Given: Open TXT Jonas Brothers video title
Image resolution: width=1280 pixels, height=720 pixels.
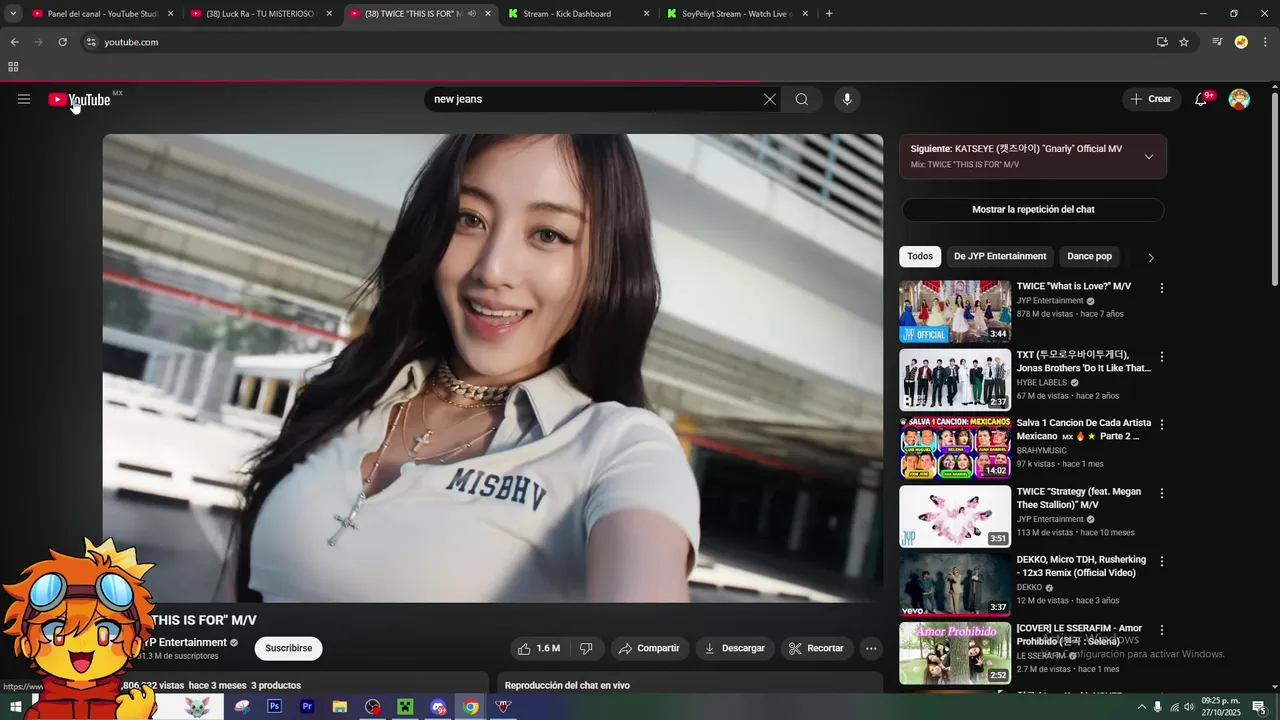Looking at the screenshot, I should click(1084, 361).
